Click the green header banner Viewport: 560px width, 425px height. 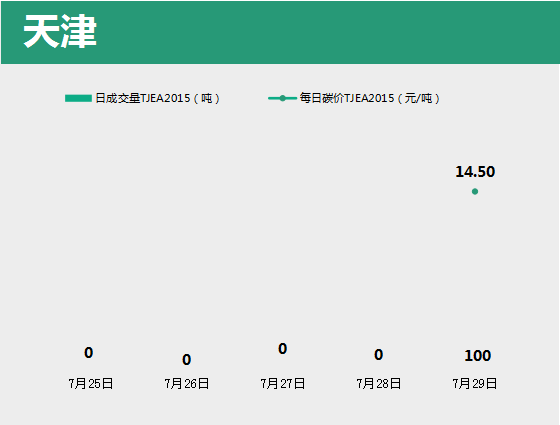pos(280,32)
